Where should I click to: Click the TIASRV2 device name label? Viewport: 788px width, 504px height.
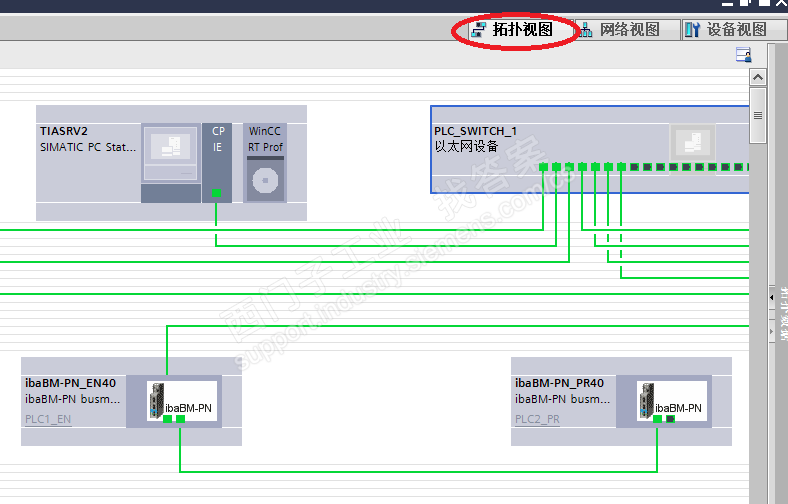(x=64, y=131)
